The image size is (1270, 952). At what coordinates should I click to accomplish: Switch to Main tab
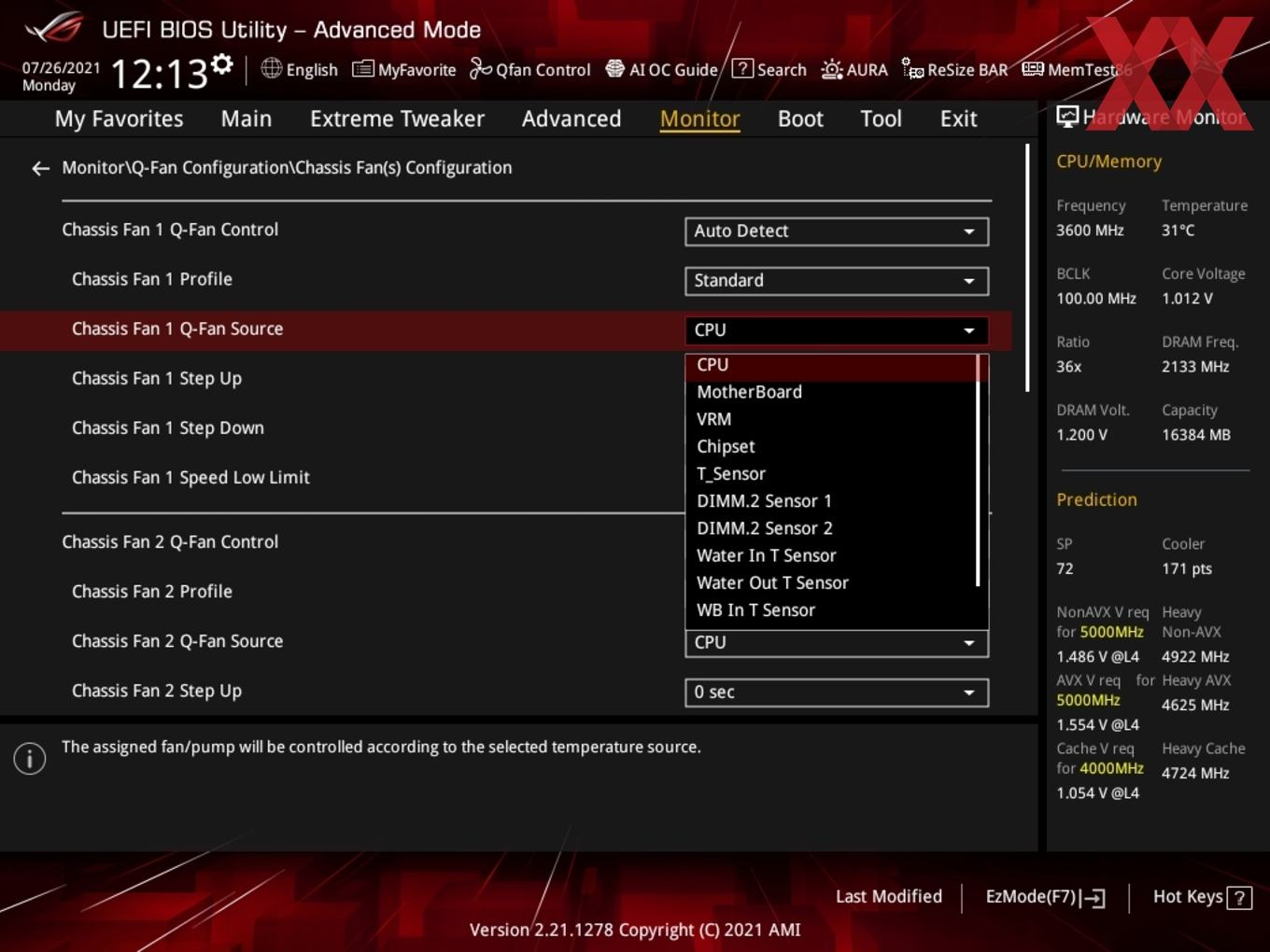[x=247, y=119]
